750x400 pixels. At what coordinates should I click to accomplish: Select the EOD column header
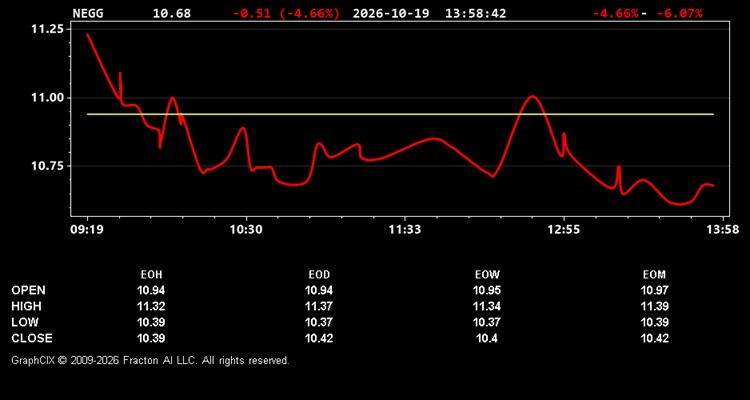tap(319, 275)
